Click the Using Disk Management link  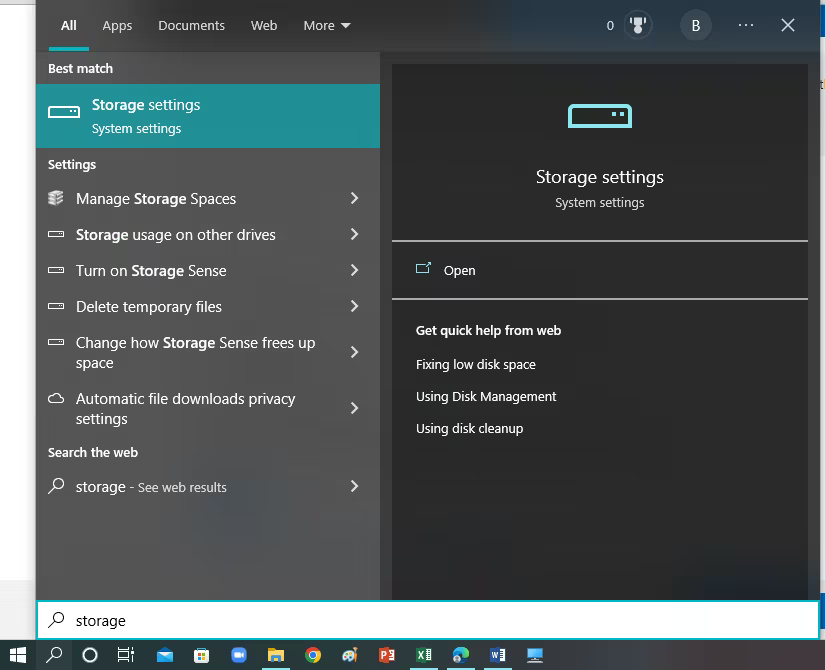[486, 397]
